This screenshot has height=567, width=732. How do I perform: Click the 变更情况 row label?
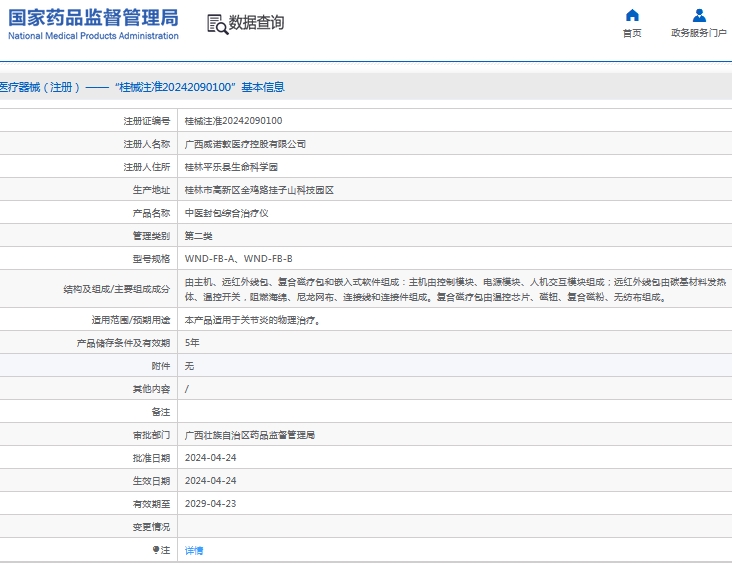coord(151,527)
